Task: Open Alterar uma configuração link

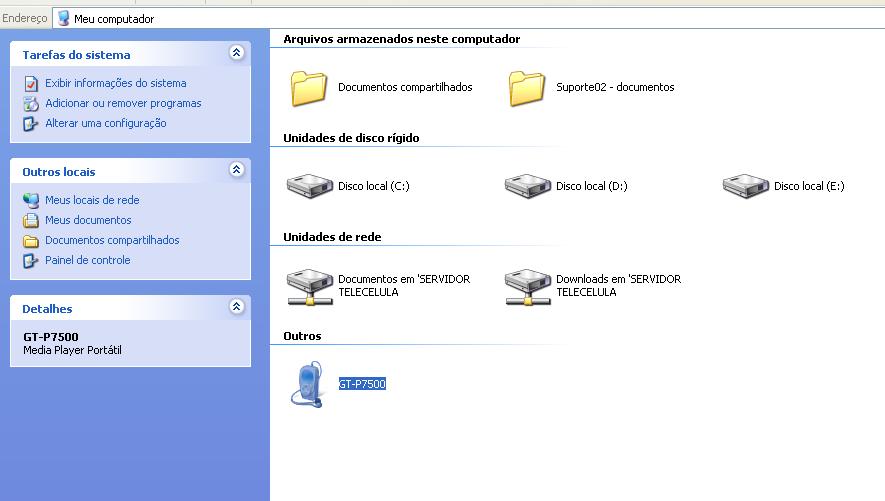Action: point(106,123)
